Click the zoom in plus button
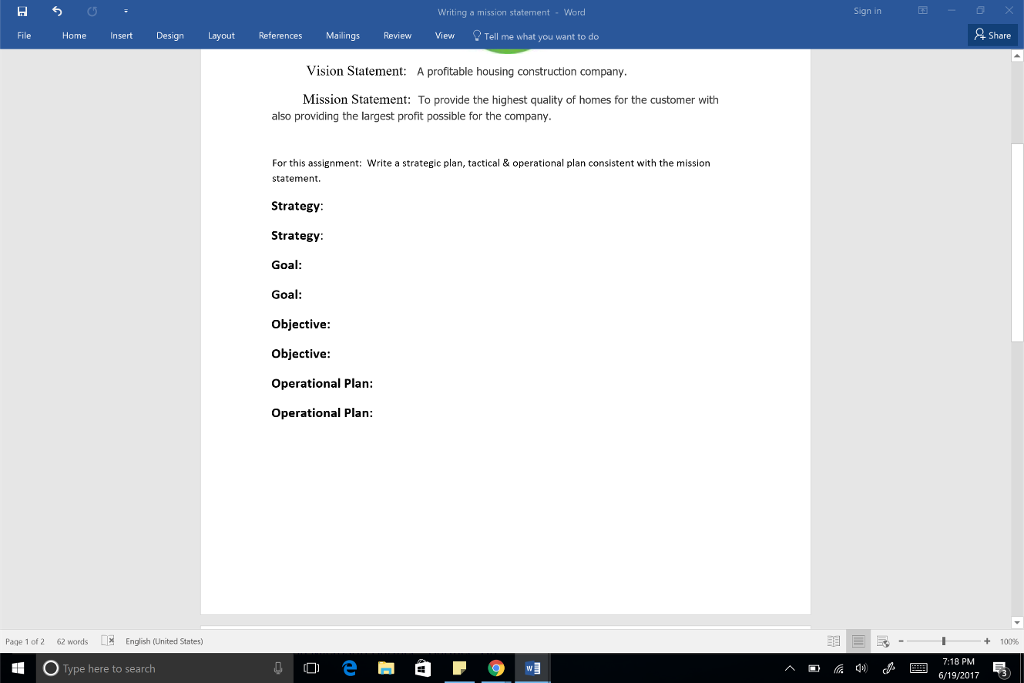 tap(987, 641)
